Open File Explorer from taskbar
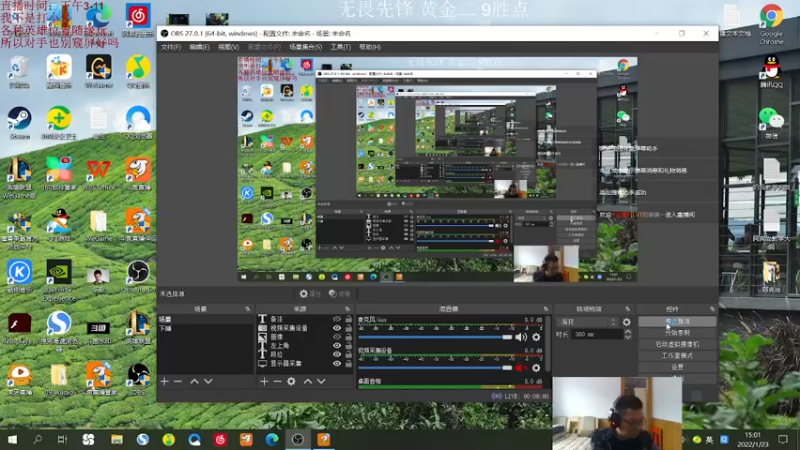The width and height of the screenshot is (800, 450). coord(116,439)
